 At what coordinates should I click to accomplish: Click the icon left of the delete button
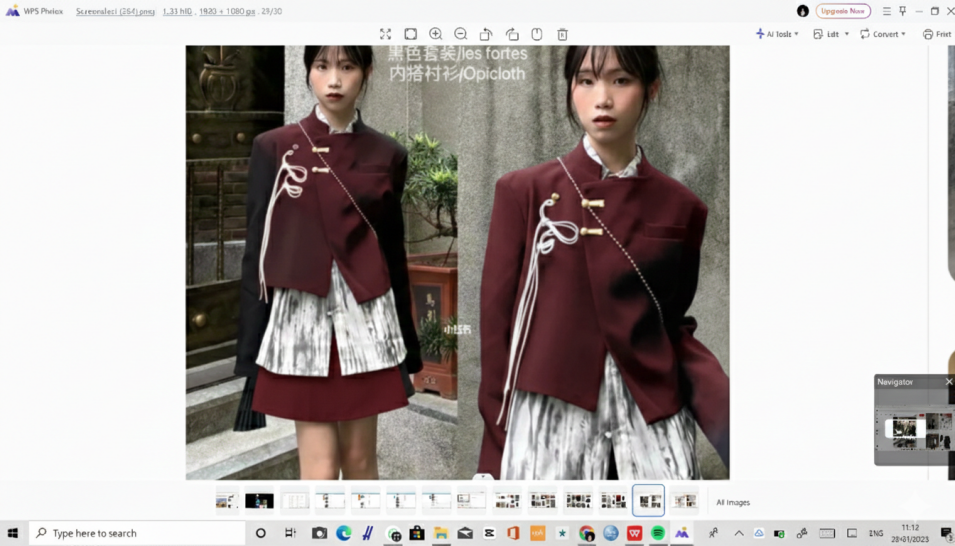pos(537,34)
